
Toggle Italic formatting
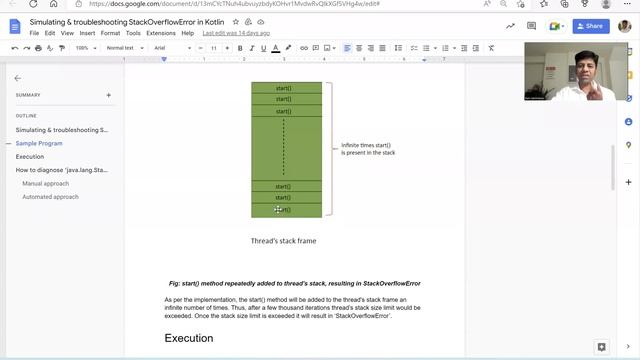[252, 48]
